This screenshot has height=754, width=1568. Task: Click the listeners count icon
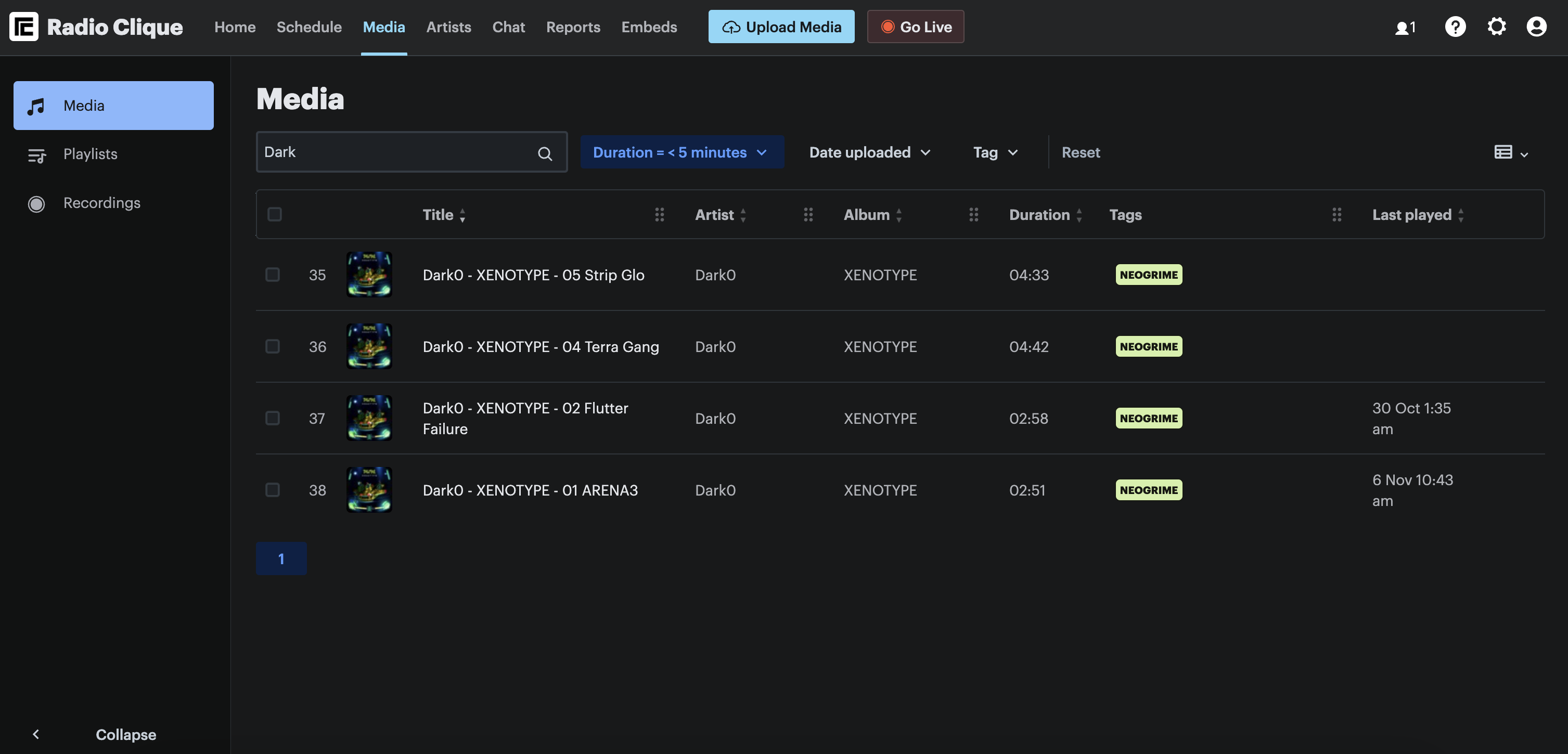pyautogui.click(x=1405, y=28)
